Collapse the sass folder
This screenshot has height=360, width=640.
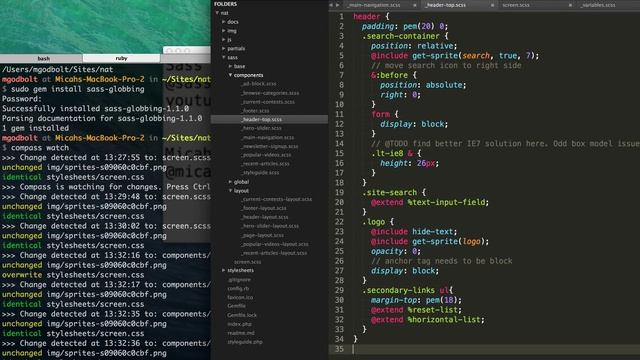point(224,58)
